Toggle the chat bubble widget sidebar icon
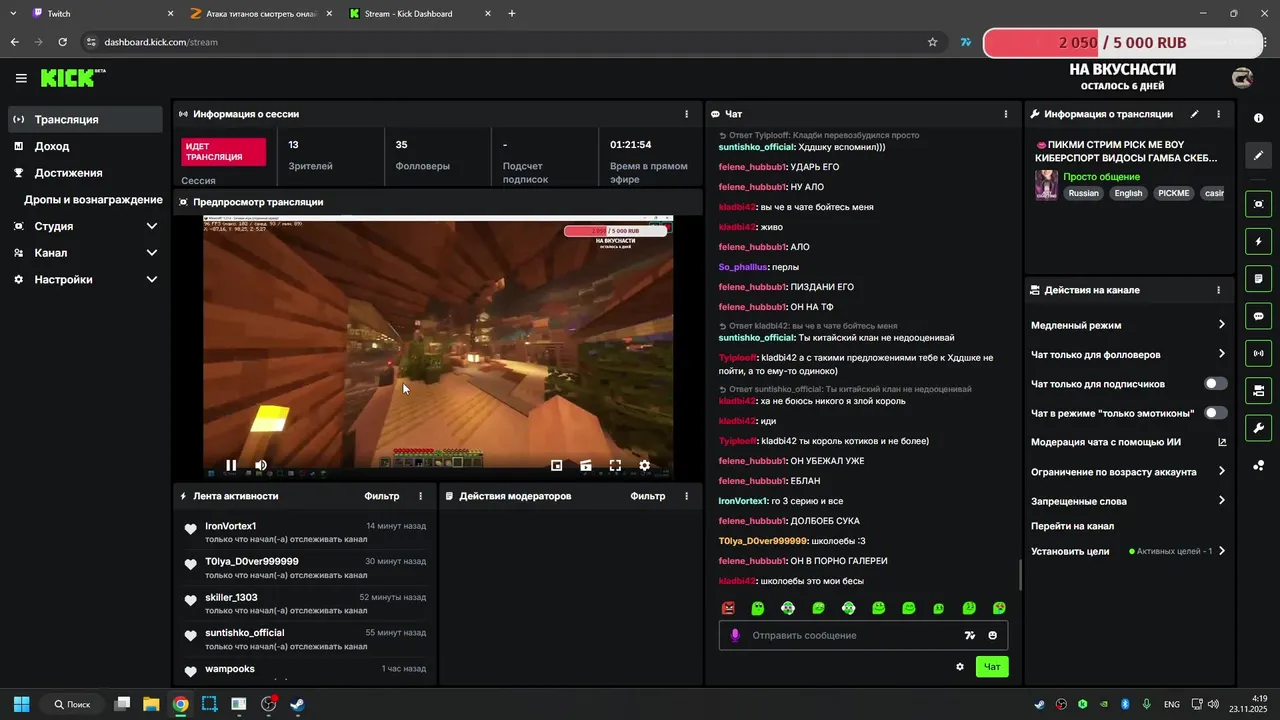The height and width of the screenshot is (720, 1280). coord(1258,316)
